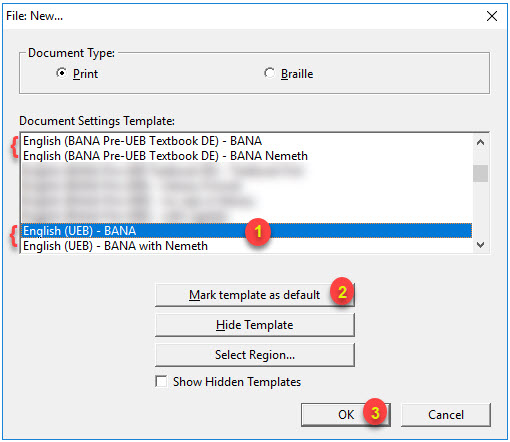Select the English (UEB) - BANA template
The height and width of the screenshot is (442, 510).
(247, 231)
